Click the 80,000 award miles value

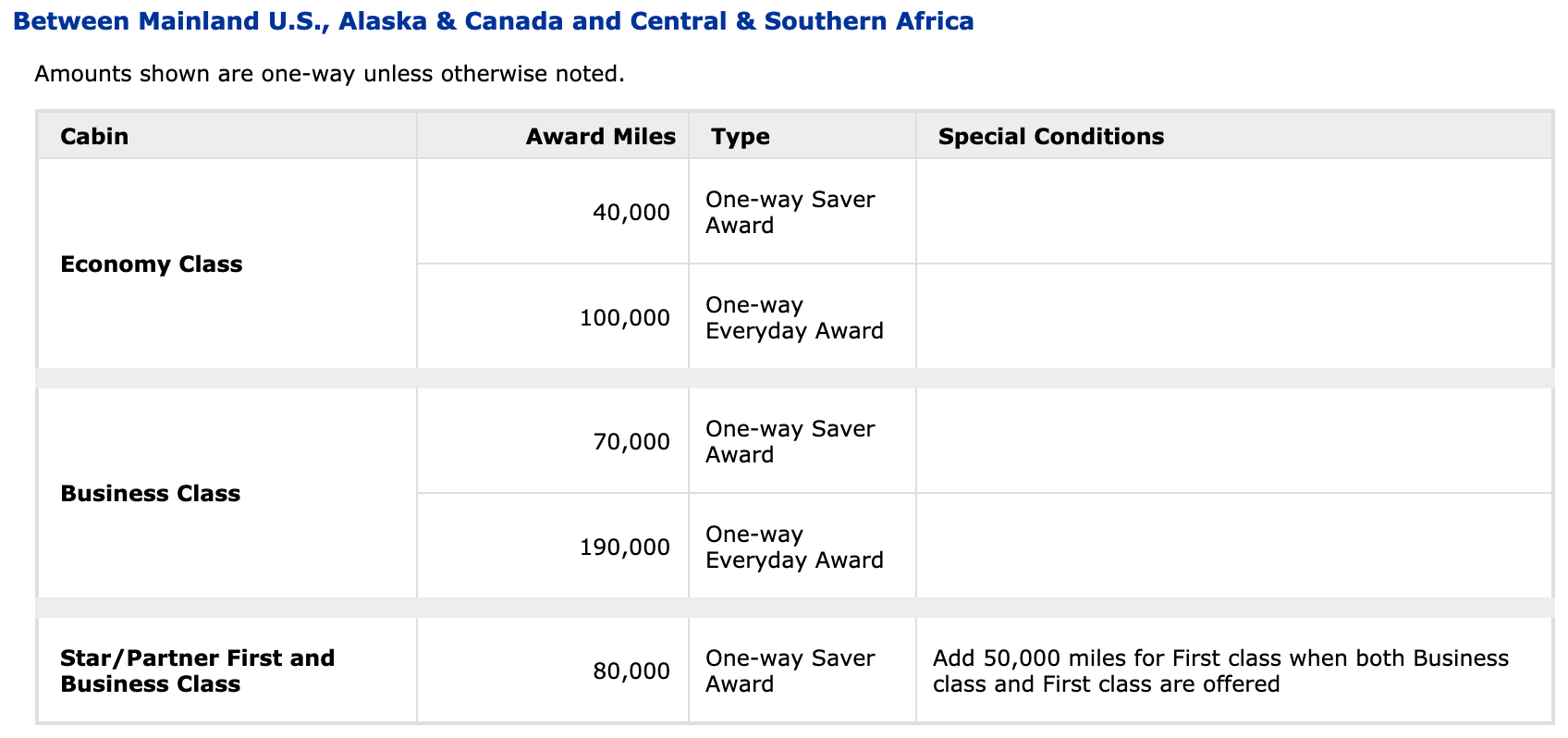(x=631, y=671)
